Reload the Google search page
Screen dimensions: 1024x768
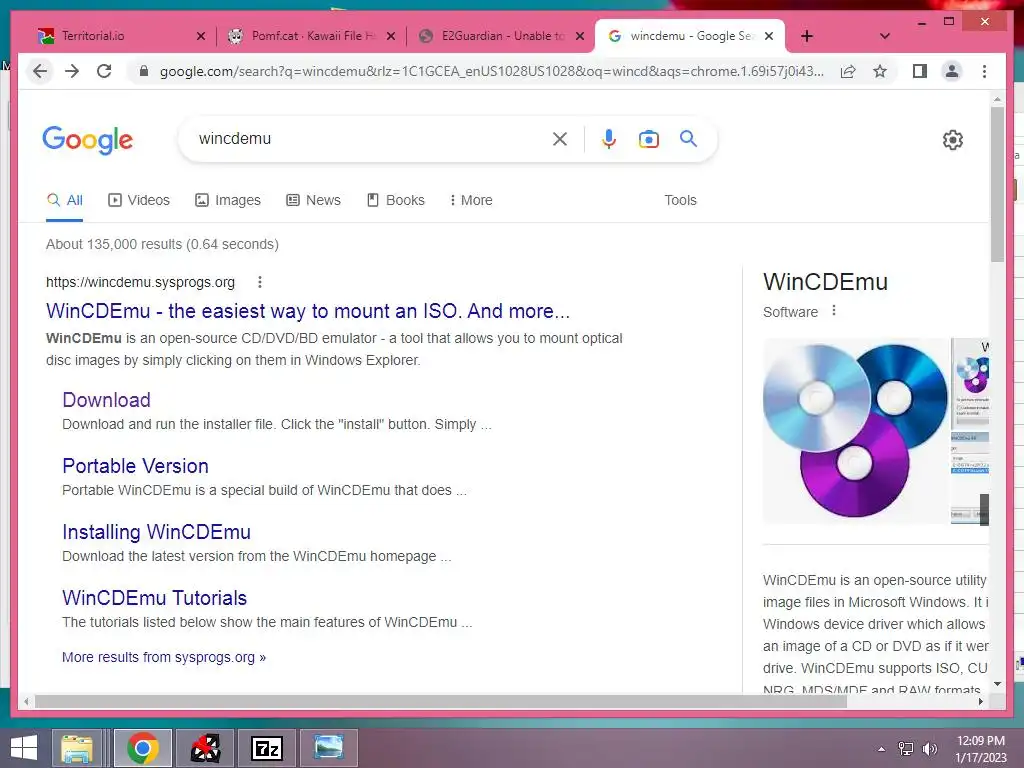(x=104, y=71)
